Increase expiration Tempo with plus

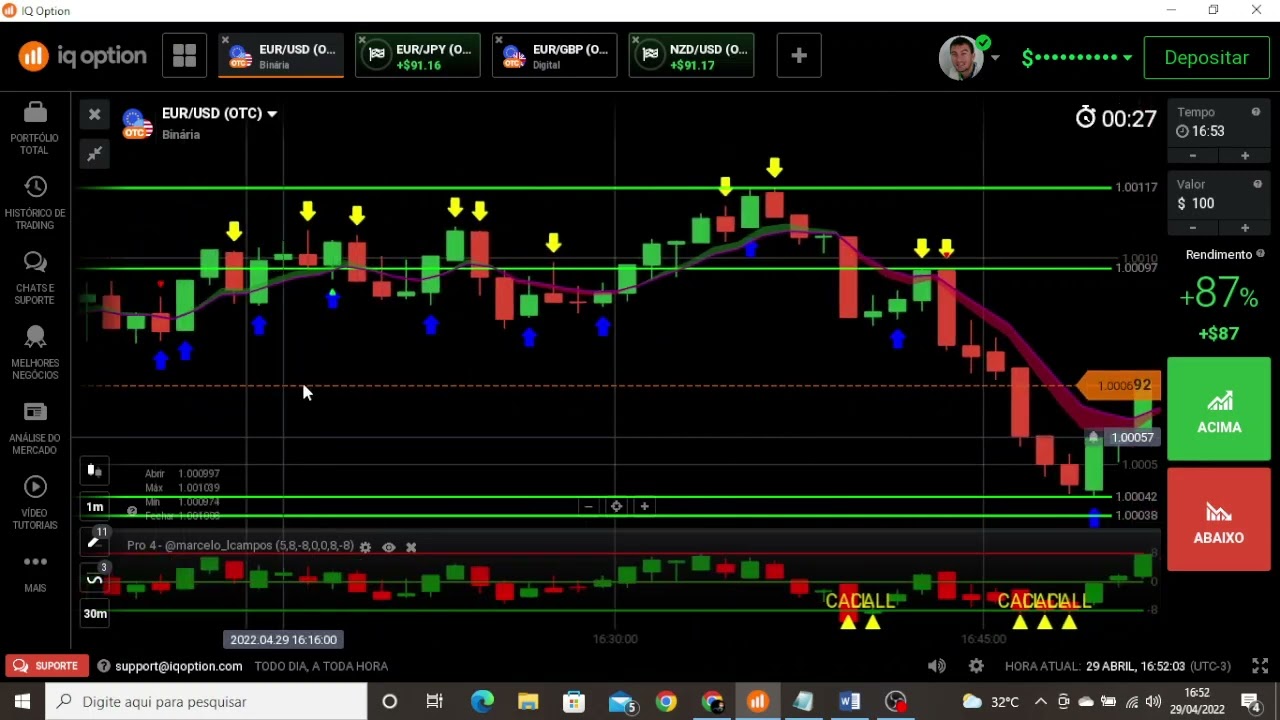pos(1245,156)
